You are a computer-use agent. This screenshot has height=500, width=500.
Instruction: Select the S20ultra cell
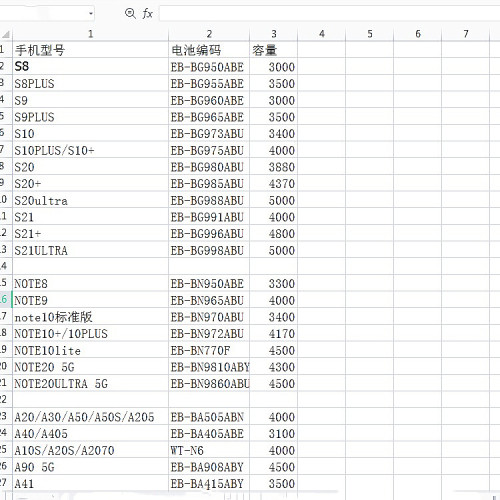point(90,200)
